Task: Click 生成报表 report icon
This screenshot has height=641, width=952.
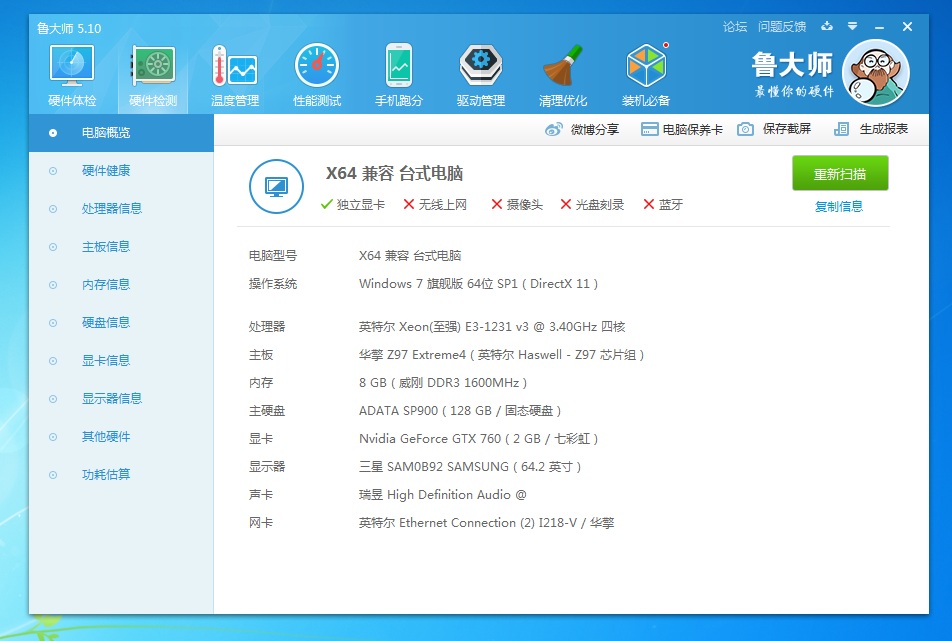Action: [x=841, y=129]
